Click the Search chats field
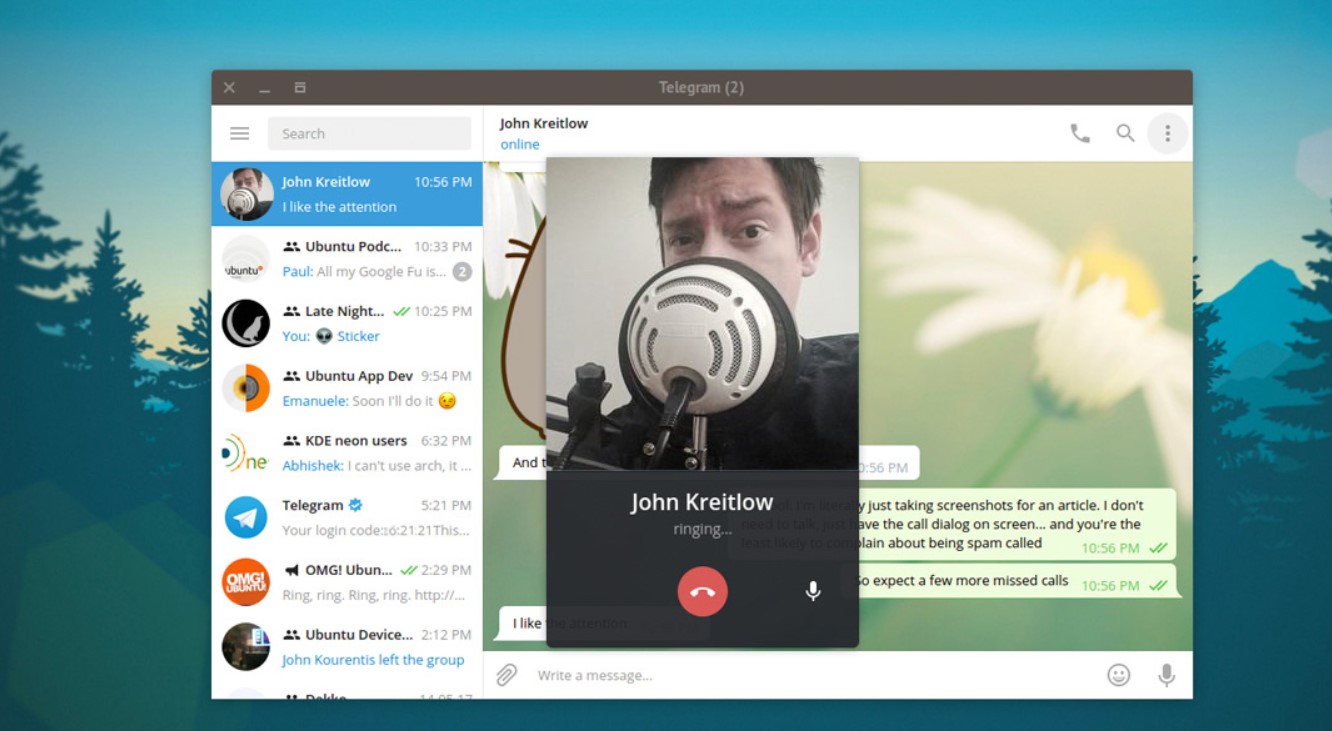This screenshot has width=1332, height=731. pyautogui.click(x=369, y=133)
